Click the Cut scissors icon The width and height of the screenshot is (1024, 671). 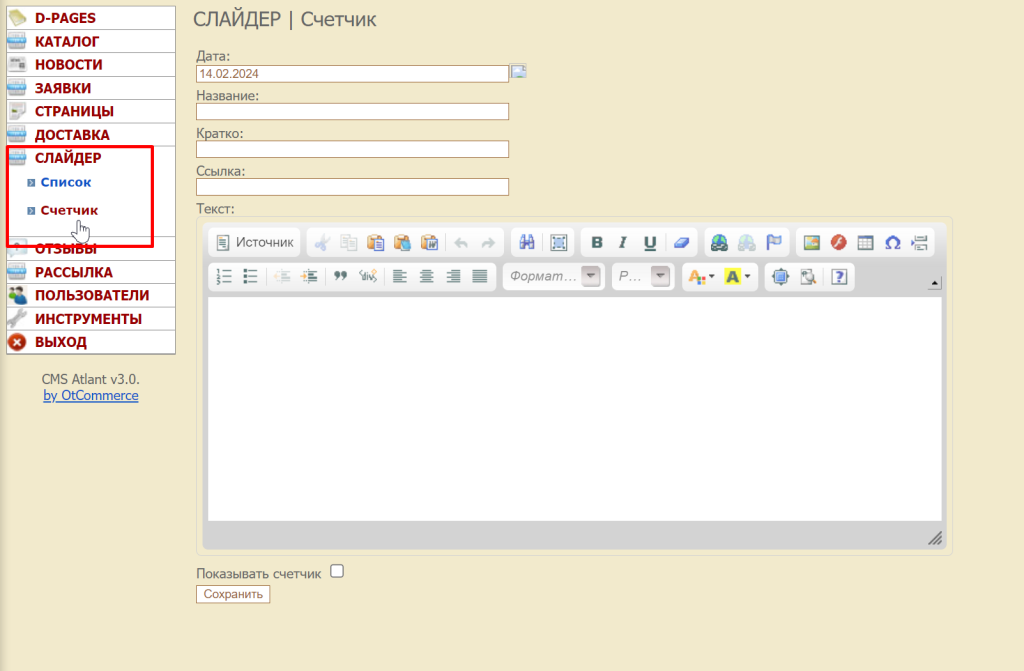pyautogui.click(x=322, y=243)
